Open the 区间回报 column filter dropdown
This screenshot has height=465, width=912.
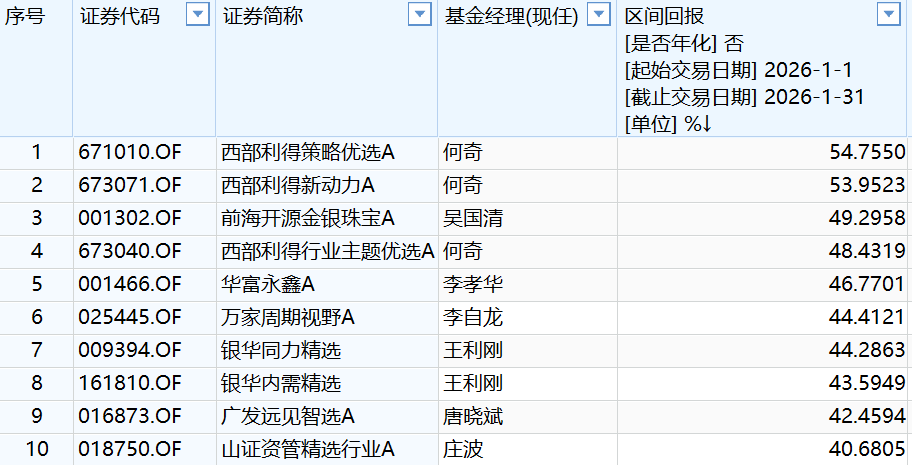(888, 15)
